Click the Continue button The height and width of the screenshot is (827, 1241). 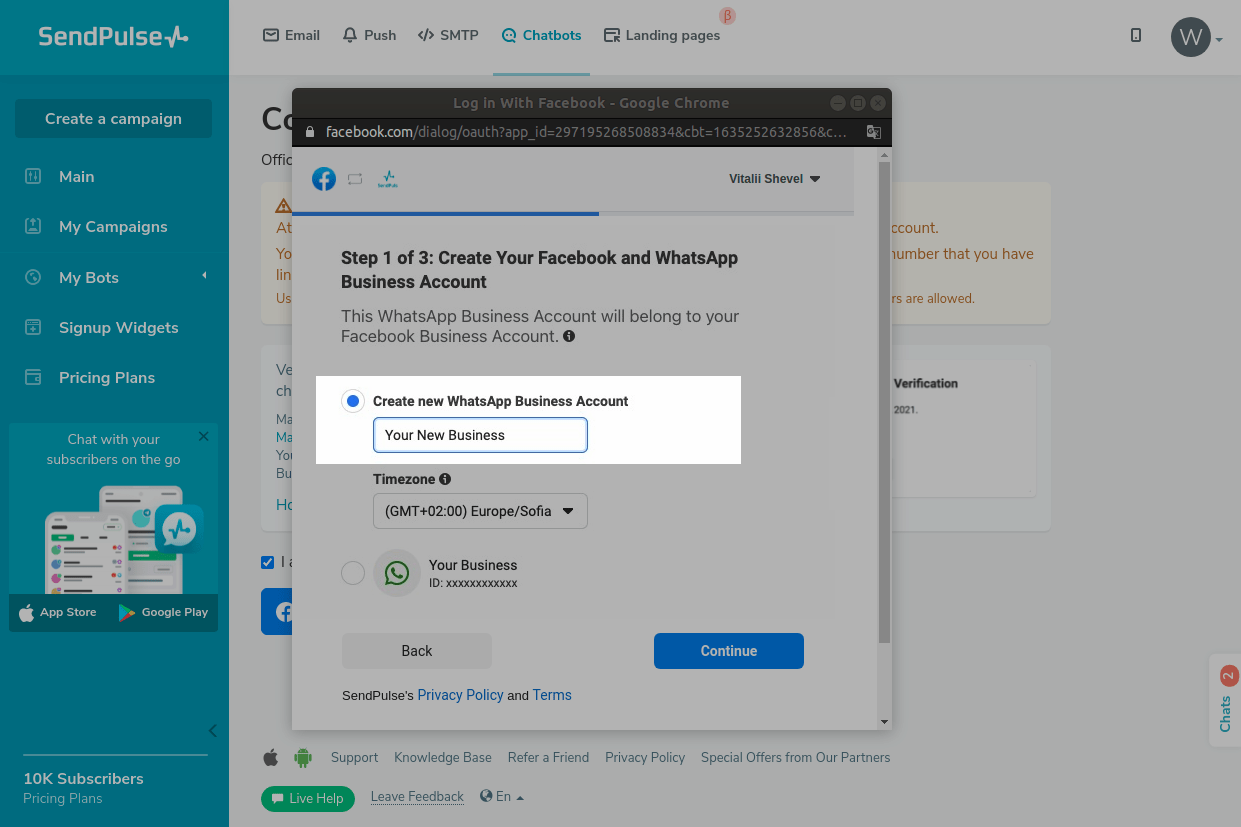tap(729, 651)
